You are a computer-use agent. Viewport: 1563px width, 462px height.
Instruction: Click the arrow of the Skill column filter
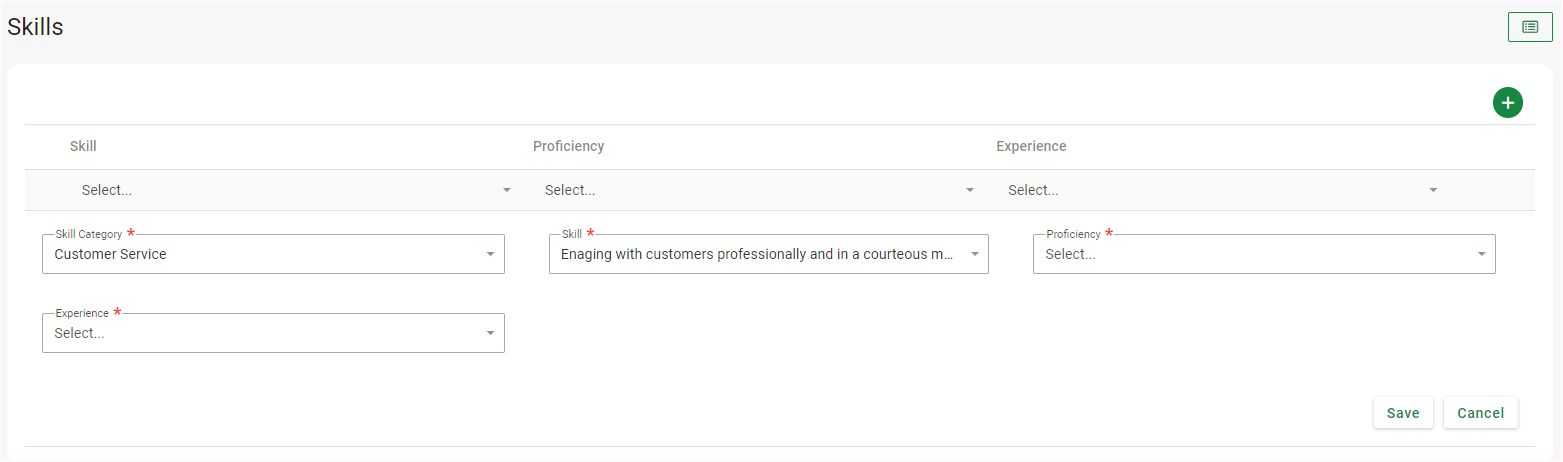point(506,190)
